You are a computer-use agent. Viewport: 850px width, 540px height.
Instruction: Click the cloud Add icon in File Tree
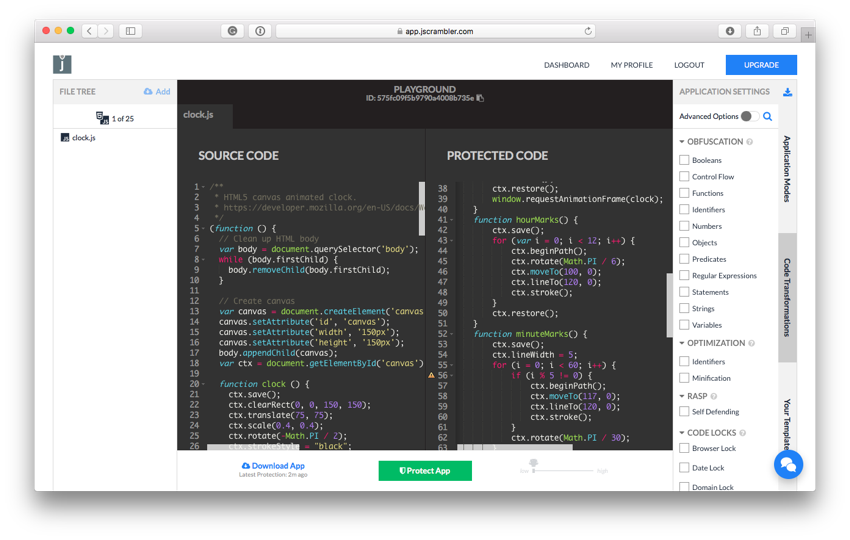tap(148, 92)
